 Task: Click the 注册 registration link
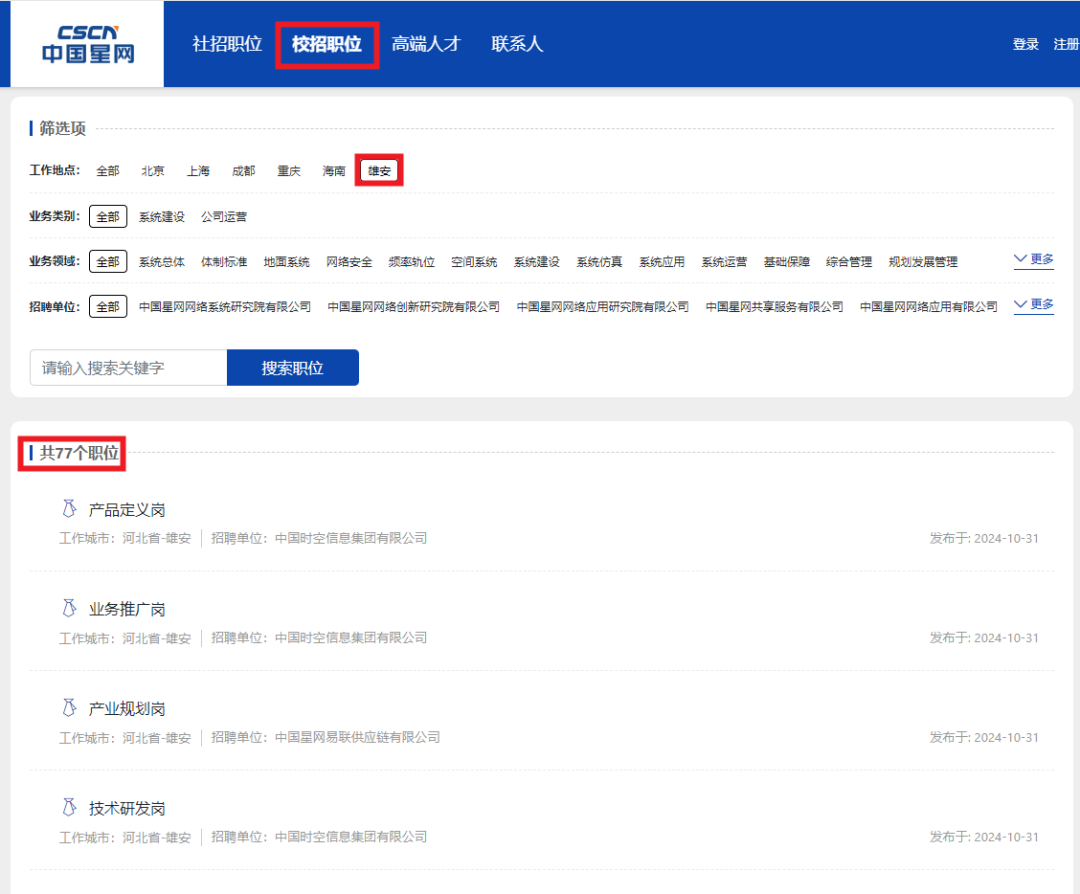point(1065,45)
